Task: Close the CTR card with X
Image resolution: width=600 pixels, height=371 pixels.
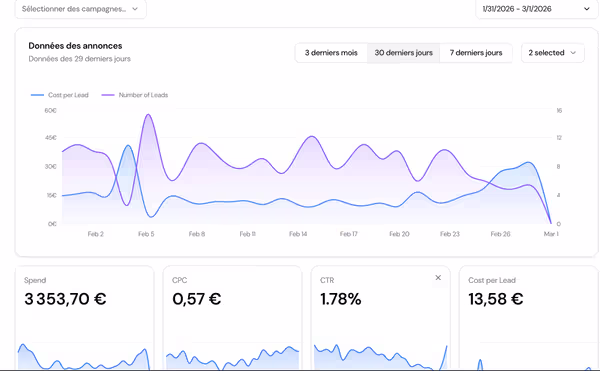Action: (438, 278)
